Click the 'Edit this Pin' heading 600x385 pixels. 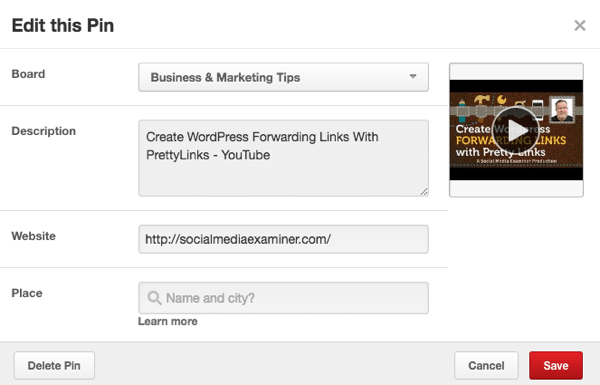point(63,26)
